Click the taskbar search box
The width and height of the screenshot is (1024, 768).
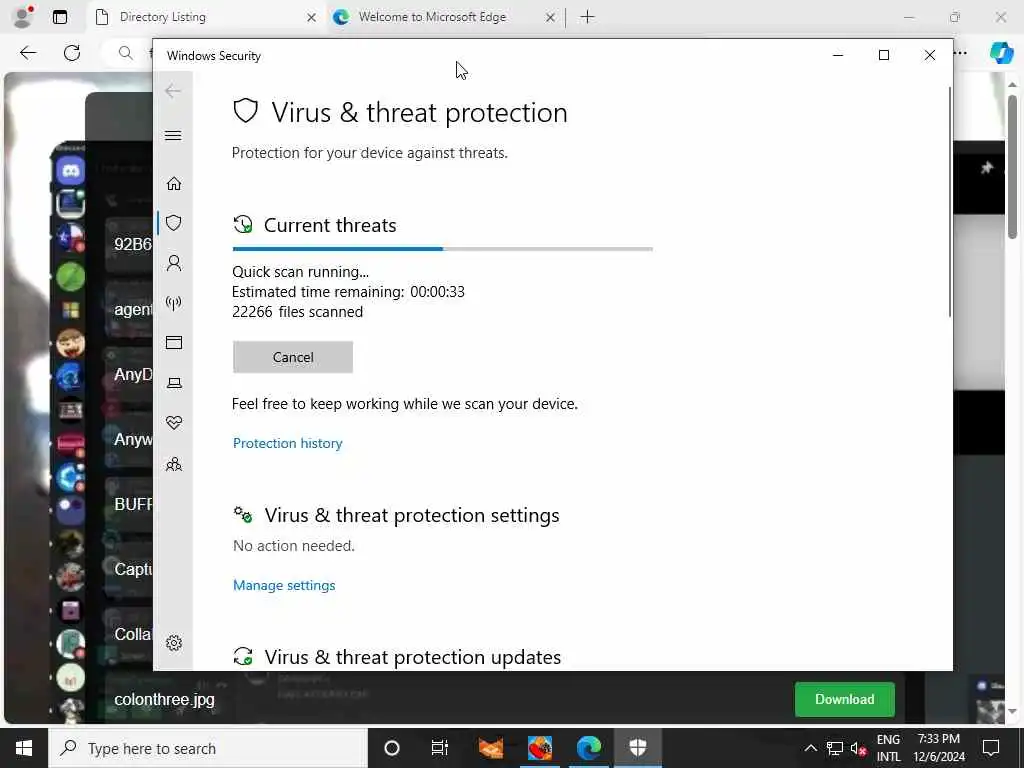[x=208, y=748]
